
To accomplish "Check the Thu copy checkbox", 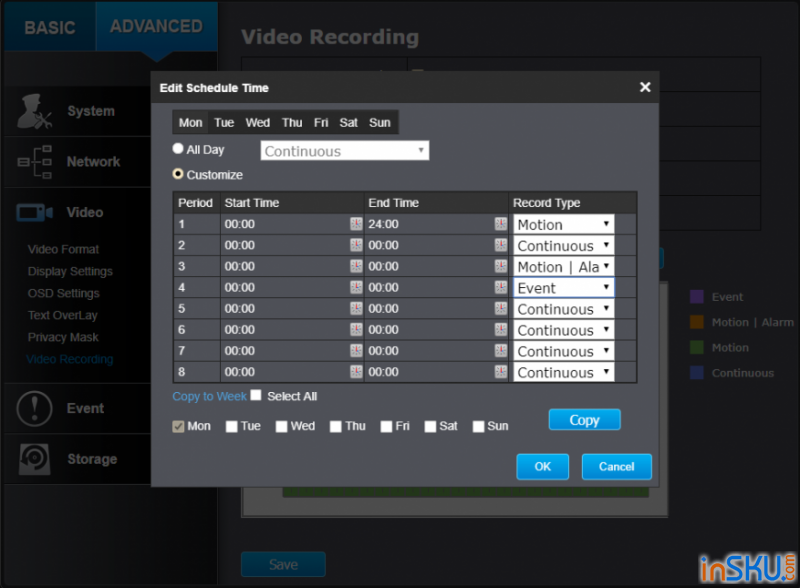I will 336,426.
